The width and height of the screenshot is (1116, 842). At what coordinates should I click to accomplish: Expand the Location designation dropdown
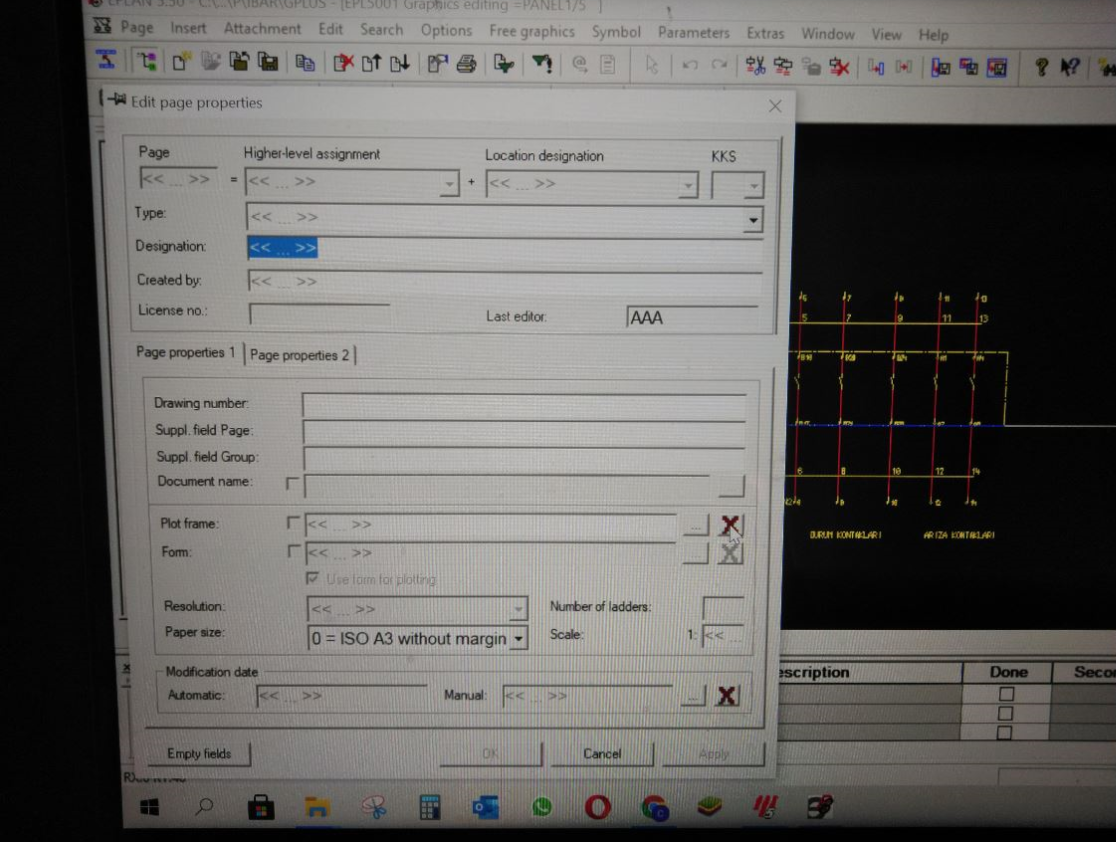pos(688,186)
